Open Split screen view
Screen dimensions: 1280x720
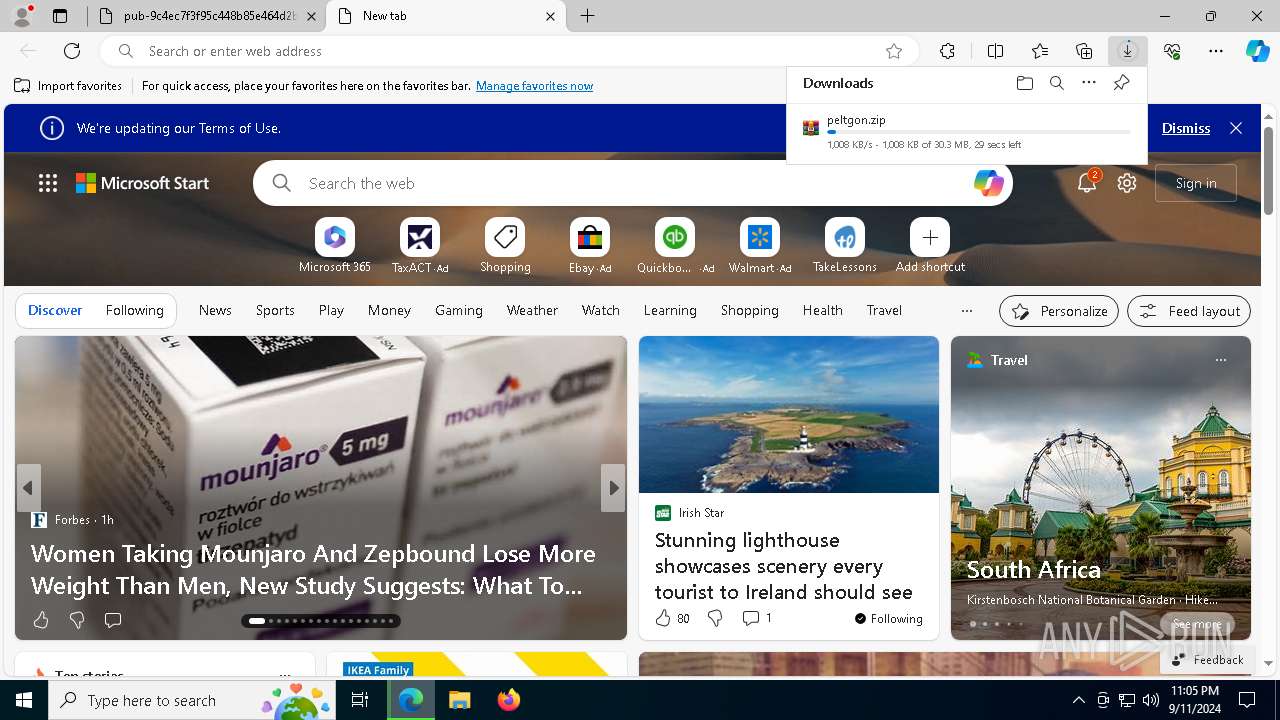coord(995,51)
